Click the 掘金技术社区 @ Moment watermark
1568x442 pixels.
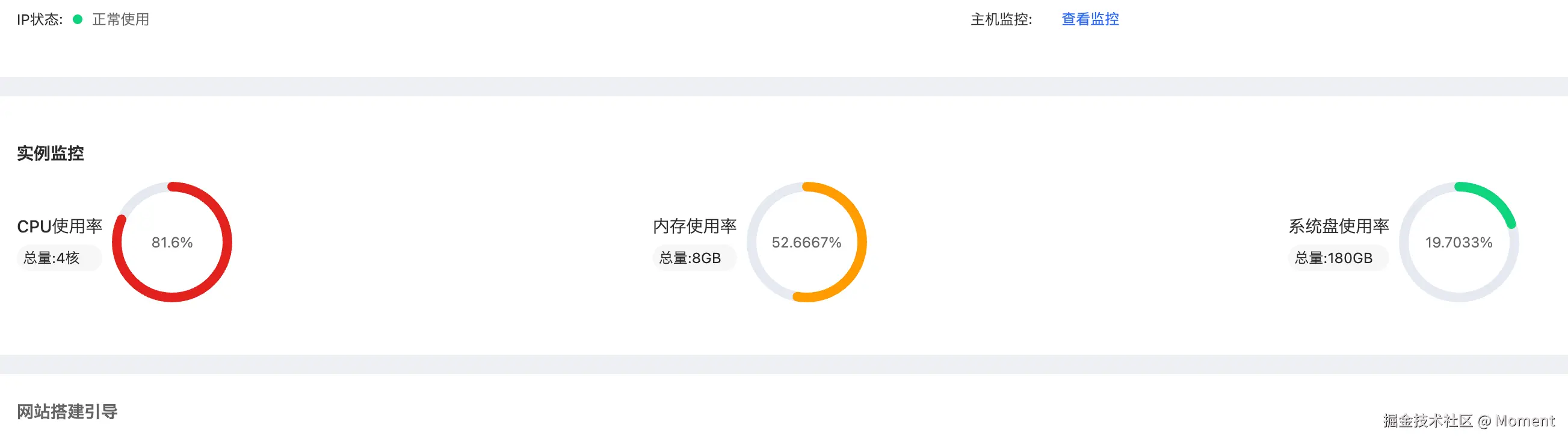click(x=1468, y=421)
